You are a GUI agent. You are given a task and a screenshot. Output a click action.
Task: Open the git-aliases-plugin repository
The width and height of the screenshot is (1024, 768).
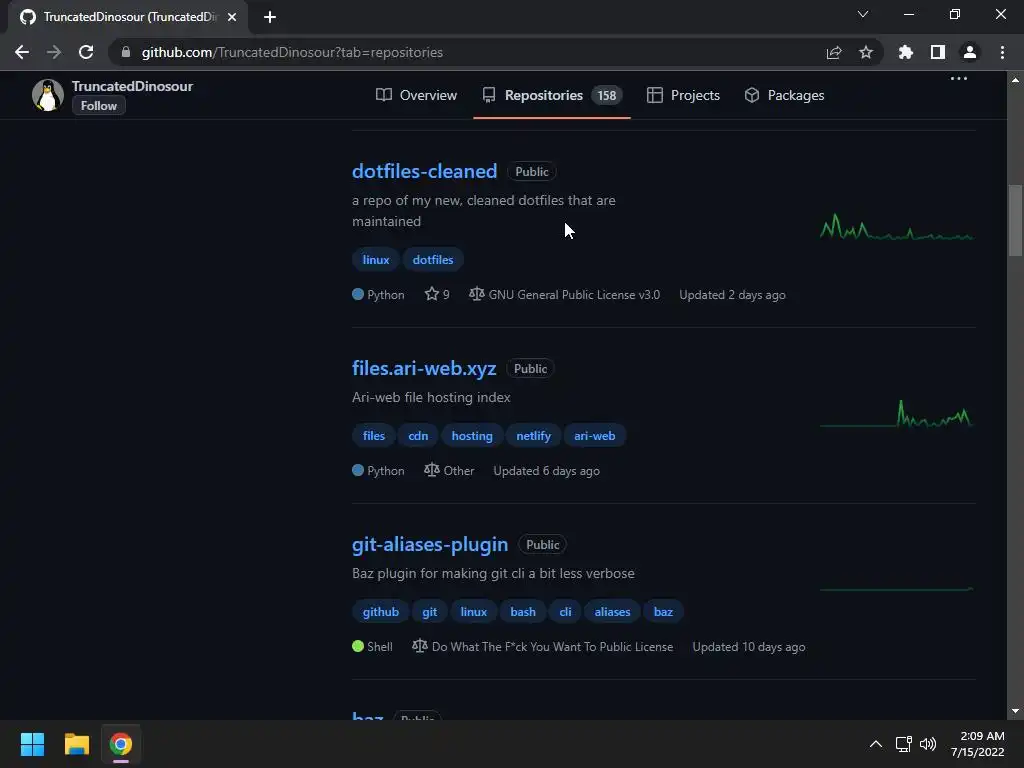(430, 545)
